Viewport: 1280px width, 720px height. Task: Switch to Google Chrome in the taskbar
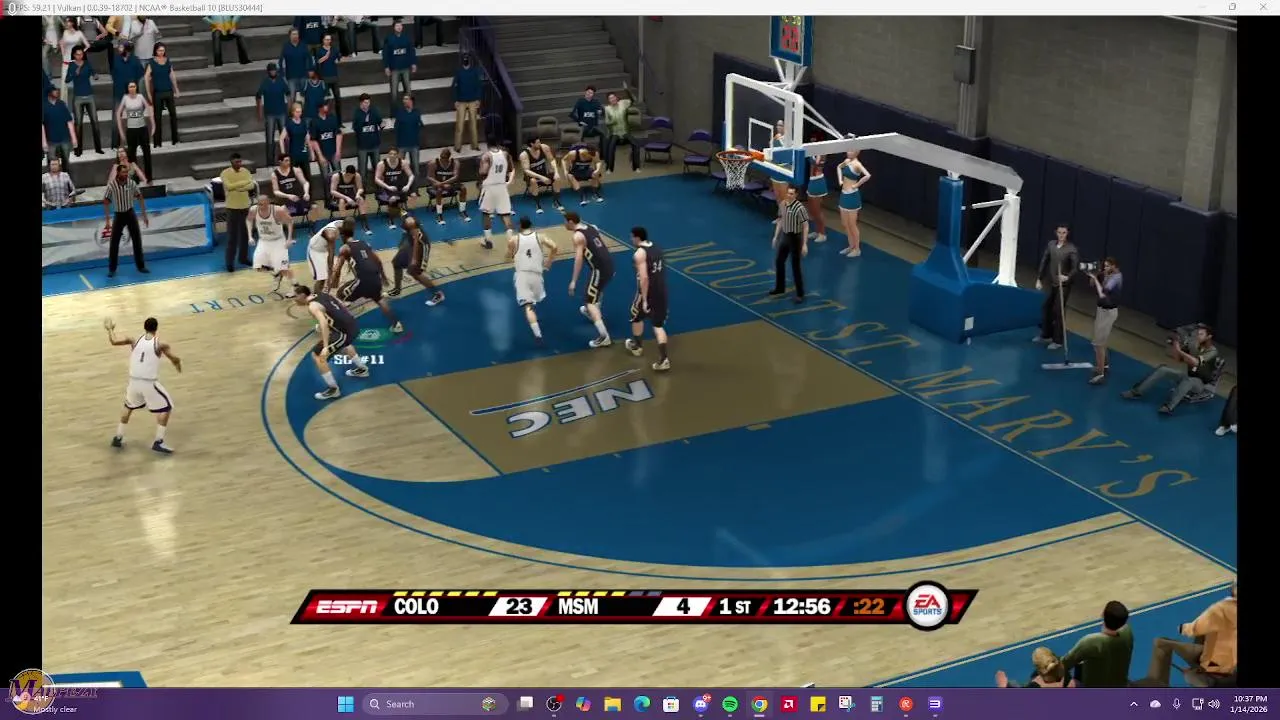pos(759,704)
